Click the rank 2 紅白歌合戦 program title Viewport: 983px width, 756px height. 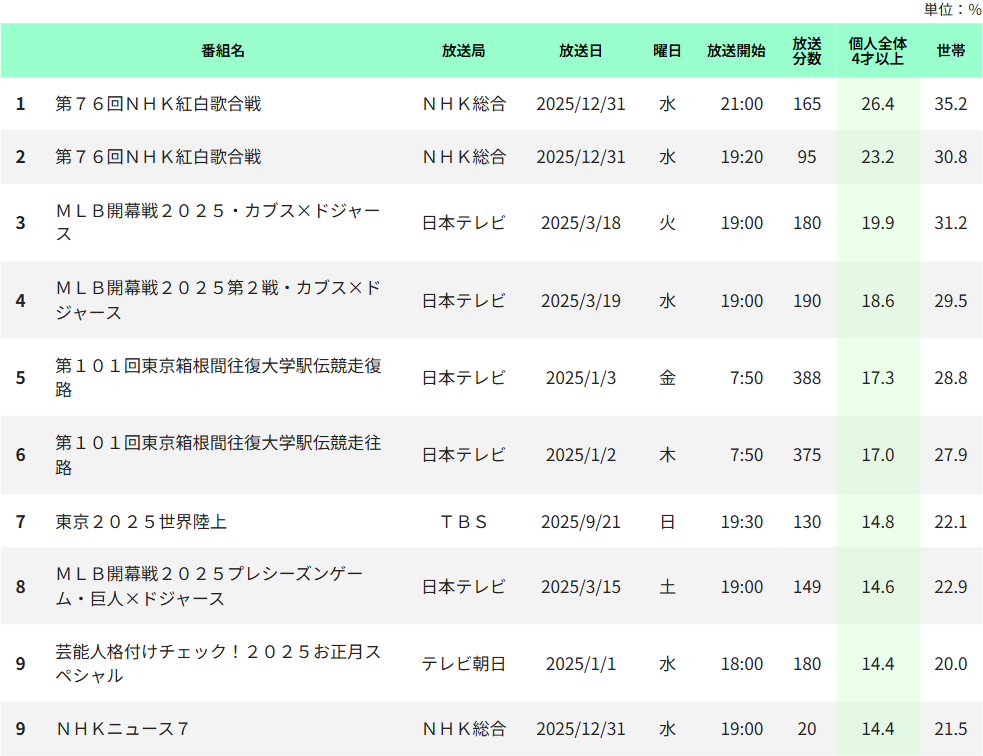coord(158,157)
